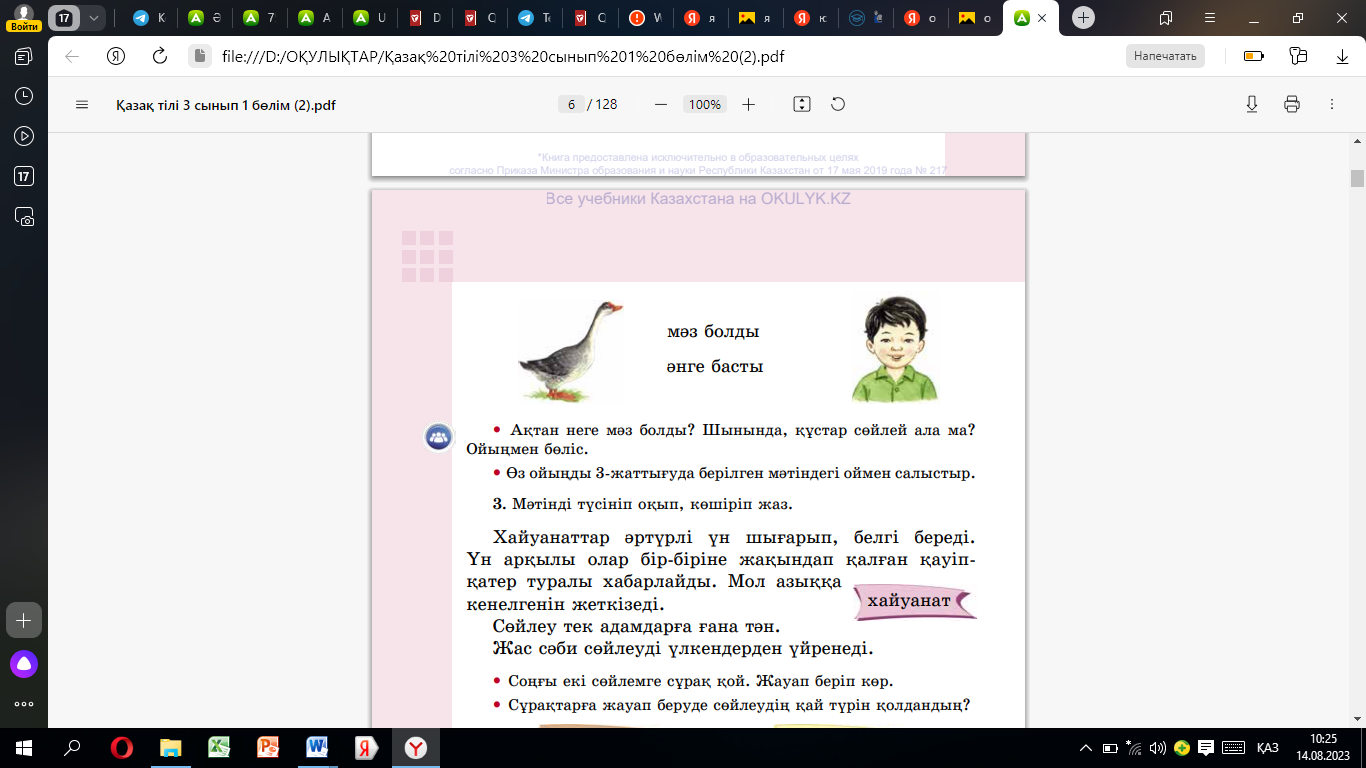This screenshot has height=768, width=1366.
Task: Switch to the Telegram tab labeled K
Action: point(149,18)
